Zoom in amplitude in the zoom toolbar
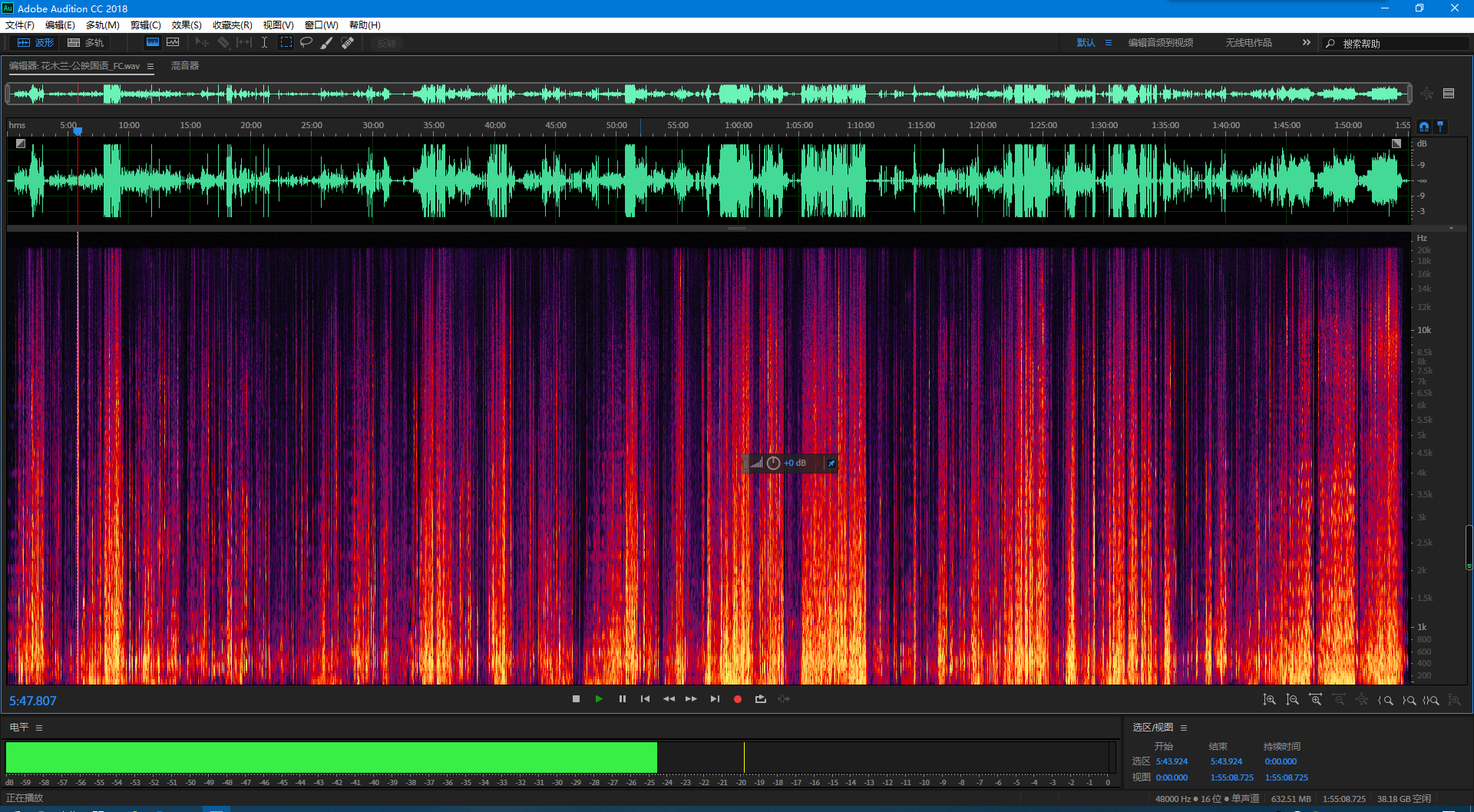Screen dimensions: 1474x812 [x=1270, y=700]
